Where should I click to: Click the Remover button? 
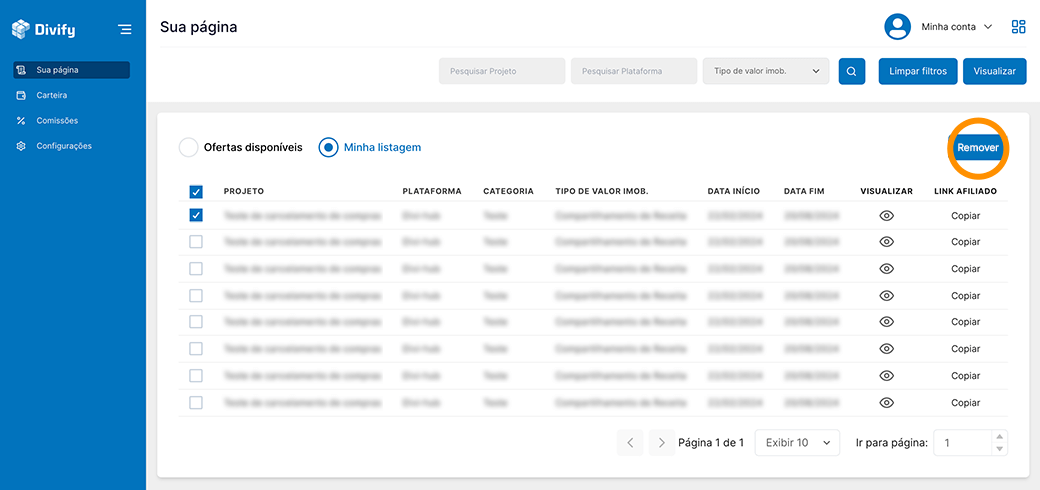(x=977, y=147)
